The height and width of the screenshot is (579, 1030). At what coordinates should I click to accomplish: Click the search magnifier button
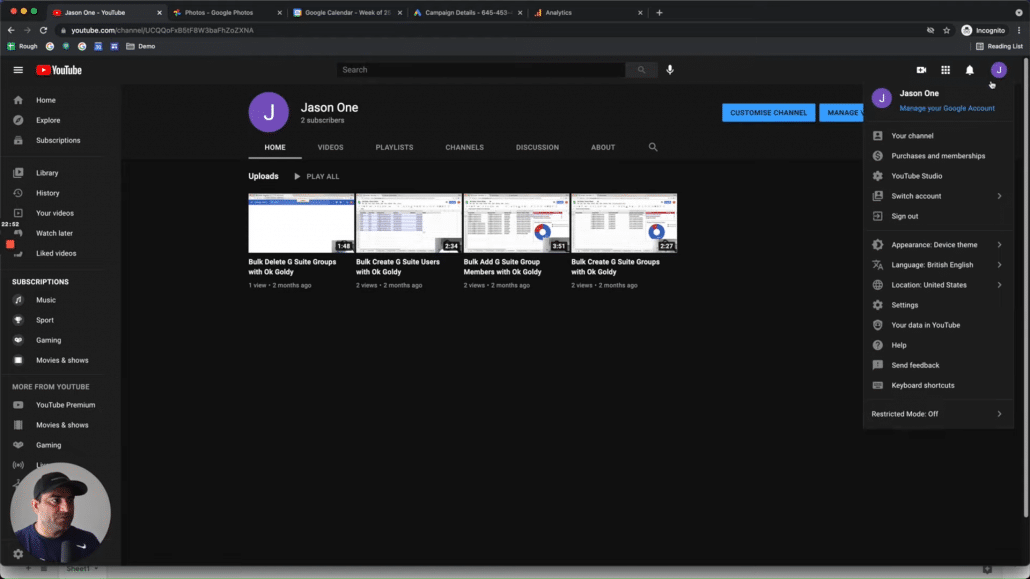pyautogui.click(x=641, y=70)
